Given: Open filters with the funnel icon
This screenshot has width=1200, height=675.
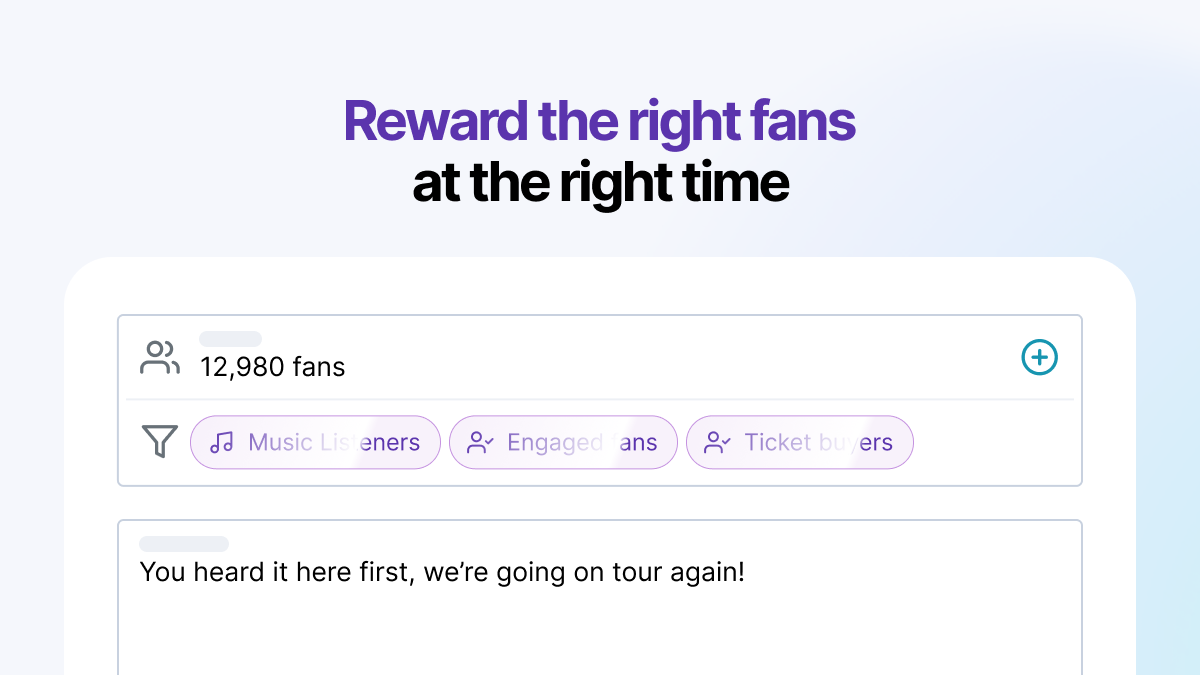Looking at the screenshot, I should tap(160, 441).
